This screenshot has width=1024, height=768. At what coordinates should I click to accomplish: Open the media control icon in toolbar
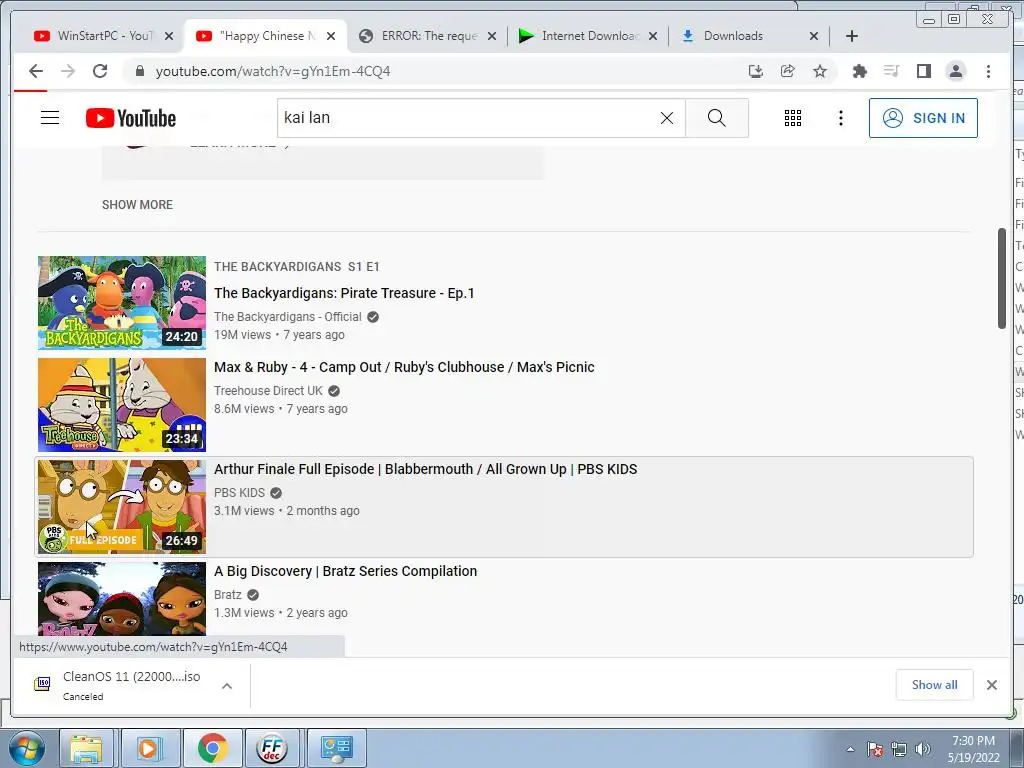[x=891, y=71]
